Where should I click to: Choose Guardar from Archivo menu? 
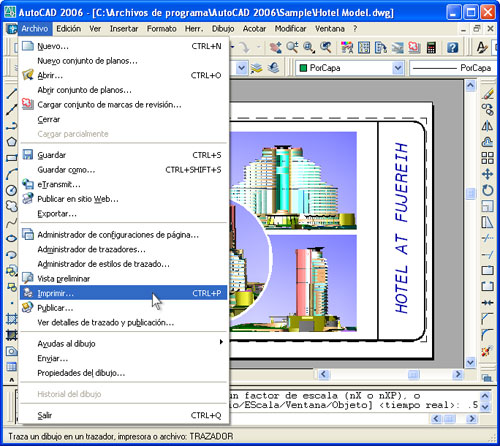point(123,155)
